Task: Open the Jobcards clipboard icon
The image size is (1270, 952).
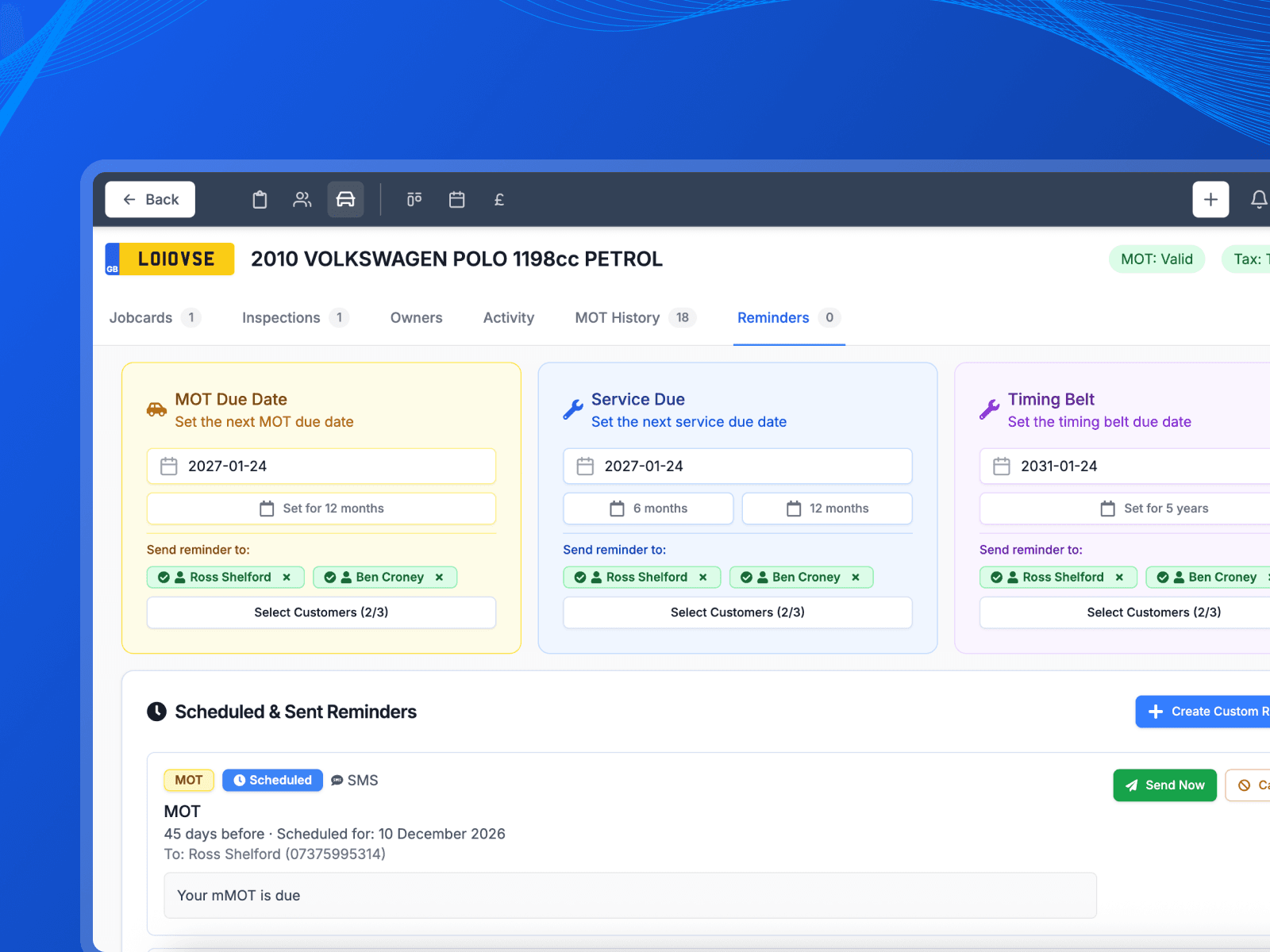Action: (260, 199)
